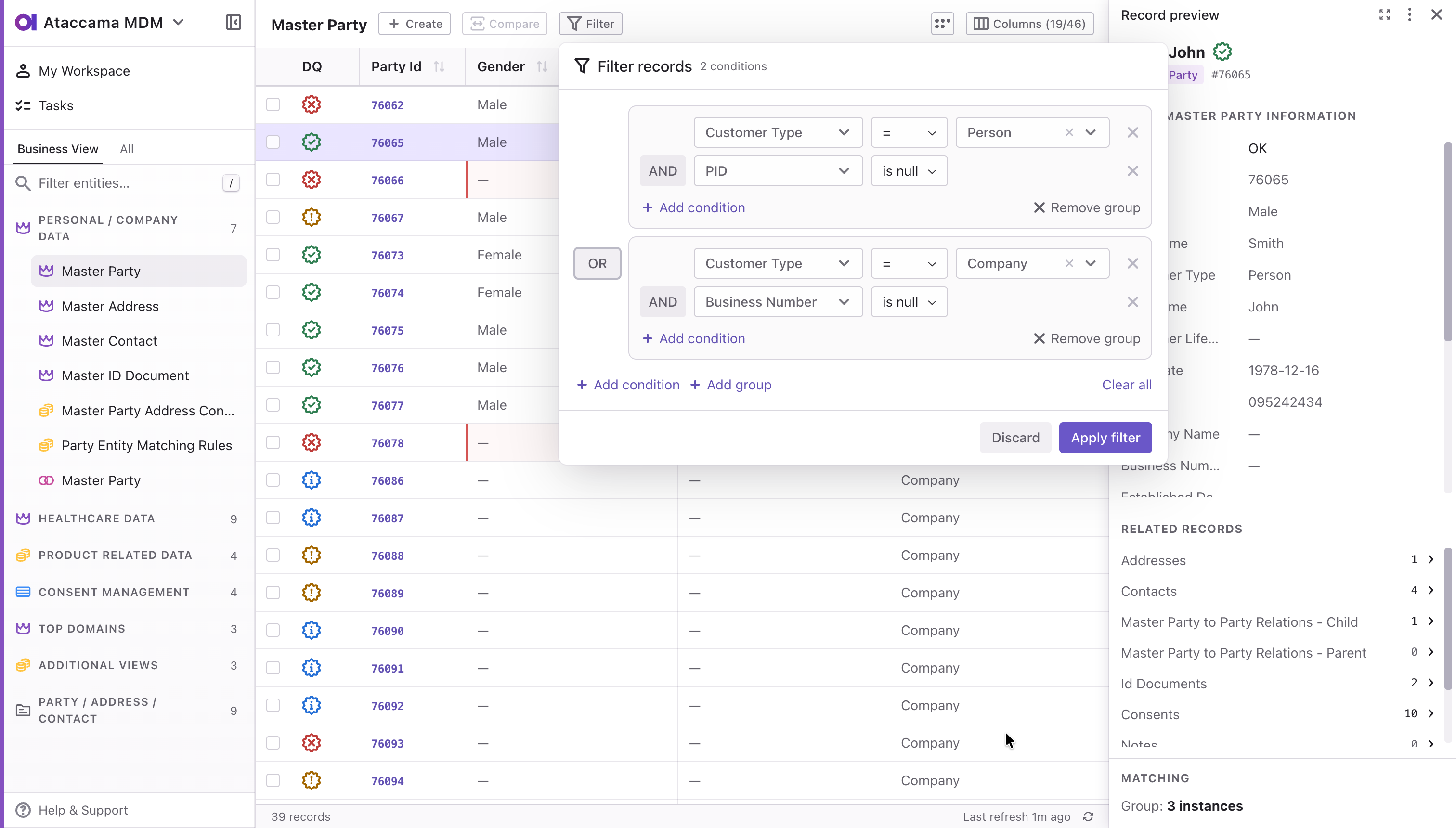Image resolution: width=1456 pixels, height=828 pixels.
Task: Open the grid view options icon
Action: pyautogui.click(x=942, y=23)
